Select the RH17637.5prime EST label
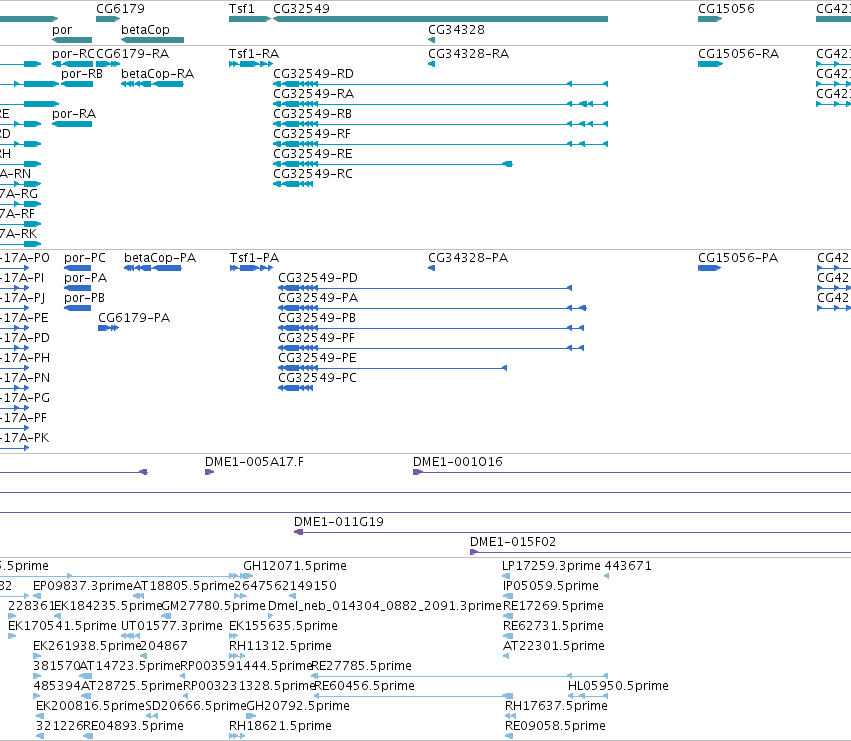 556,706
